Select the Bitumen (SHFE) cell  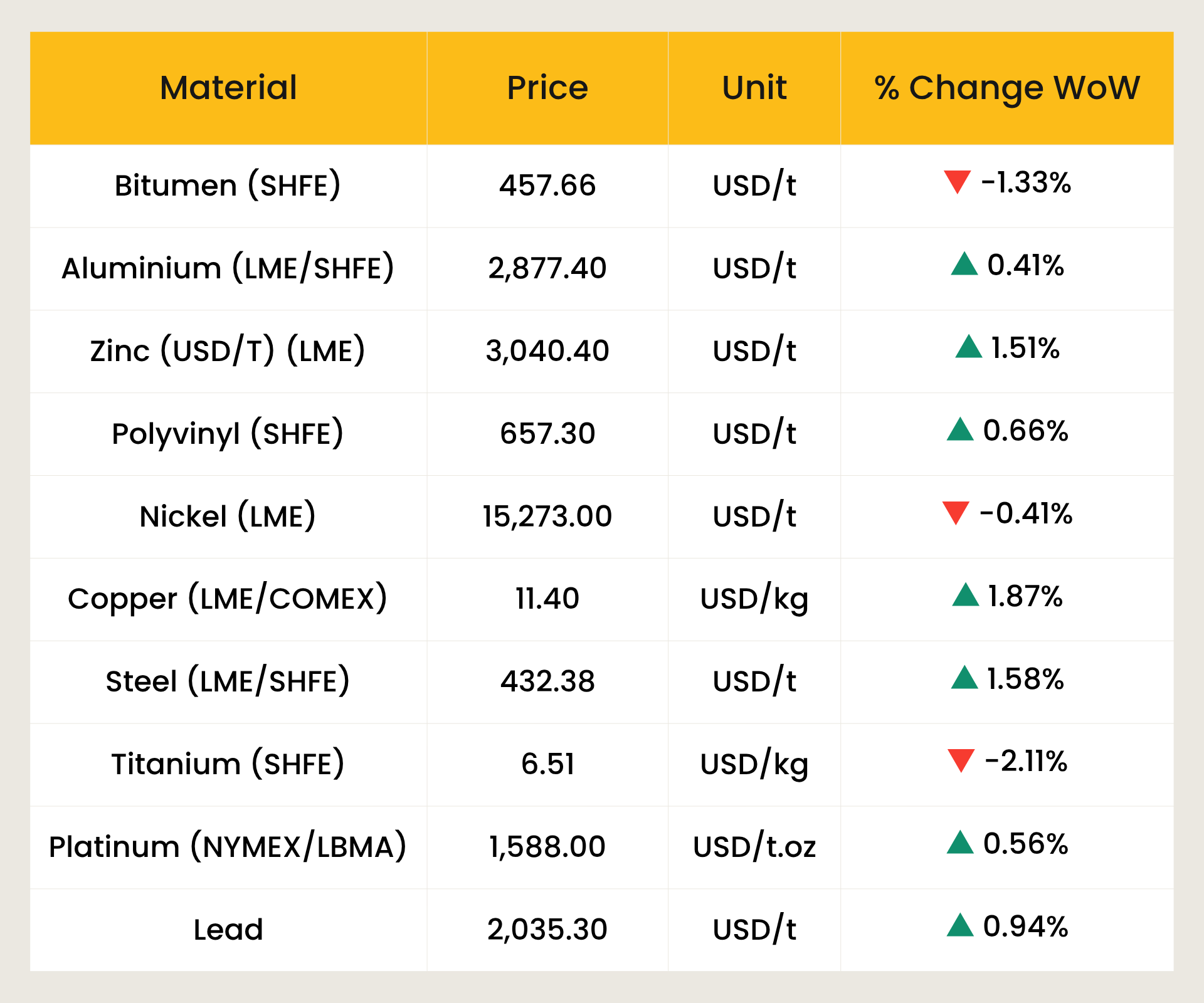[228, 186]
